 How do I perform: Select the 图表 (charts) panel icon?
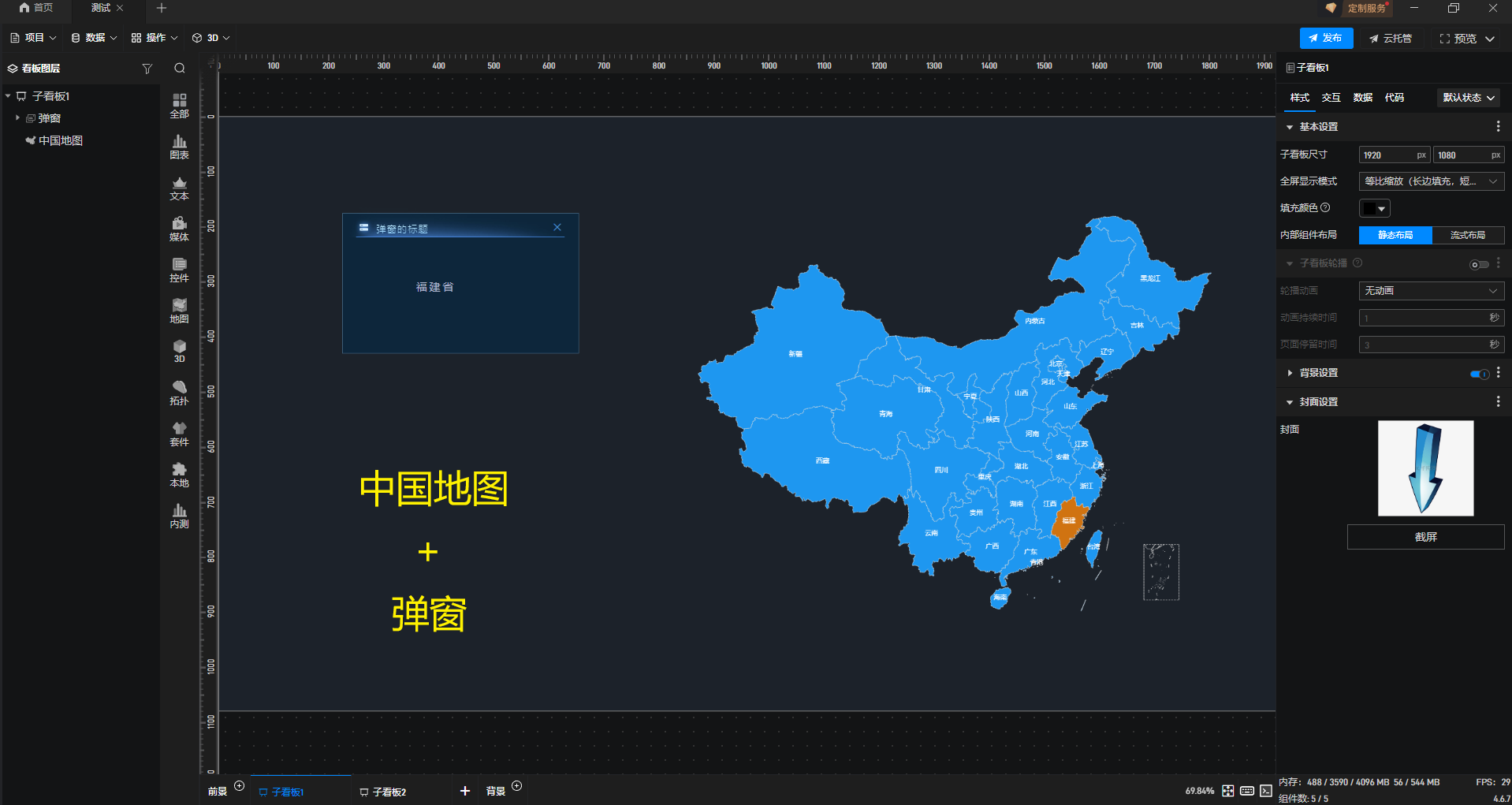point(179,147)
